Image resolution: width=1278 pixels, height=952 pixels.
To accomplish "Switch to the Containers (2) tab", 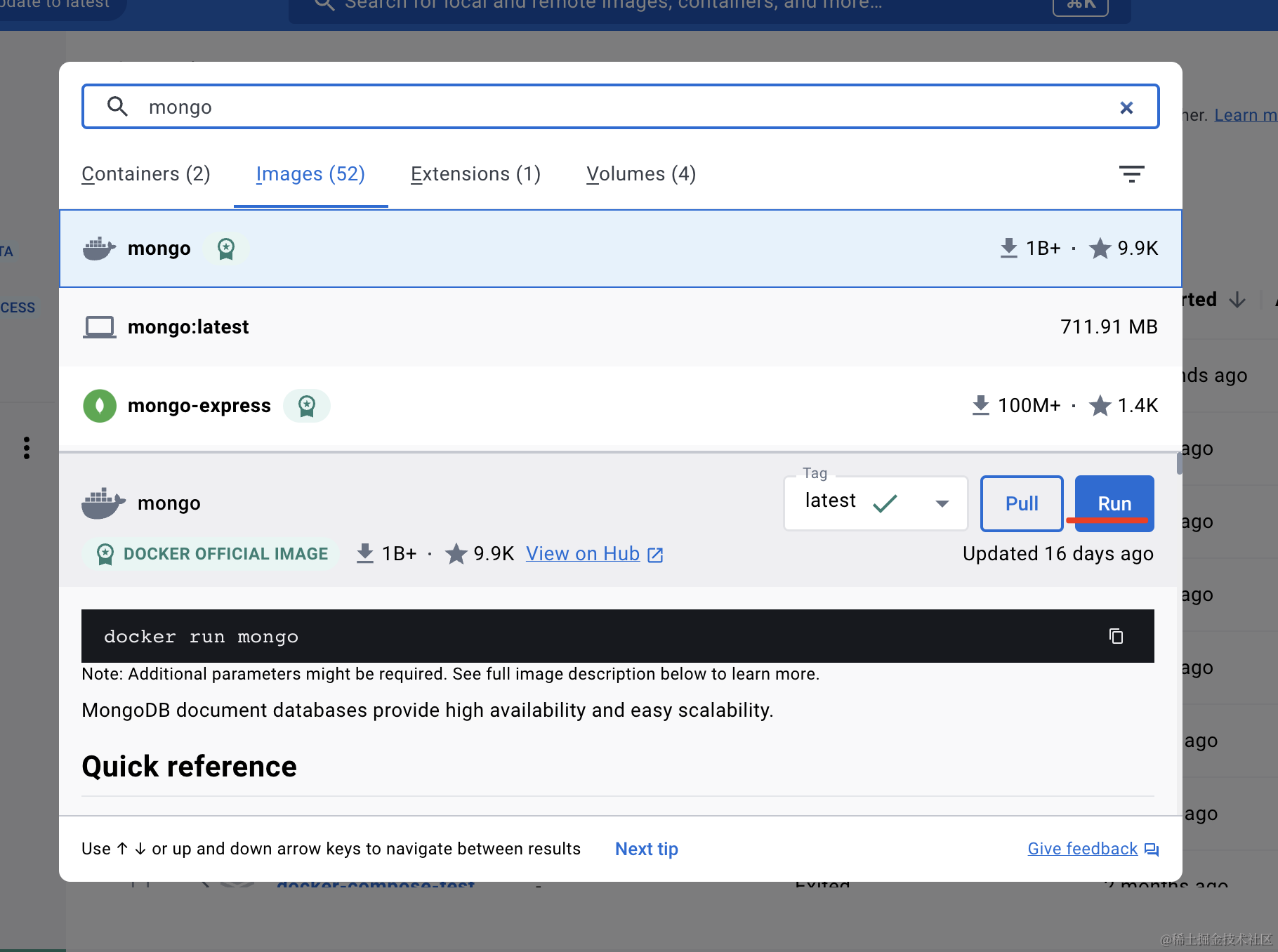I will tap(146, 174).
